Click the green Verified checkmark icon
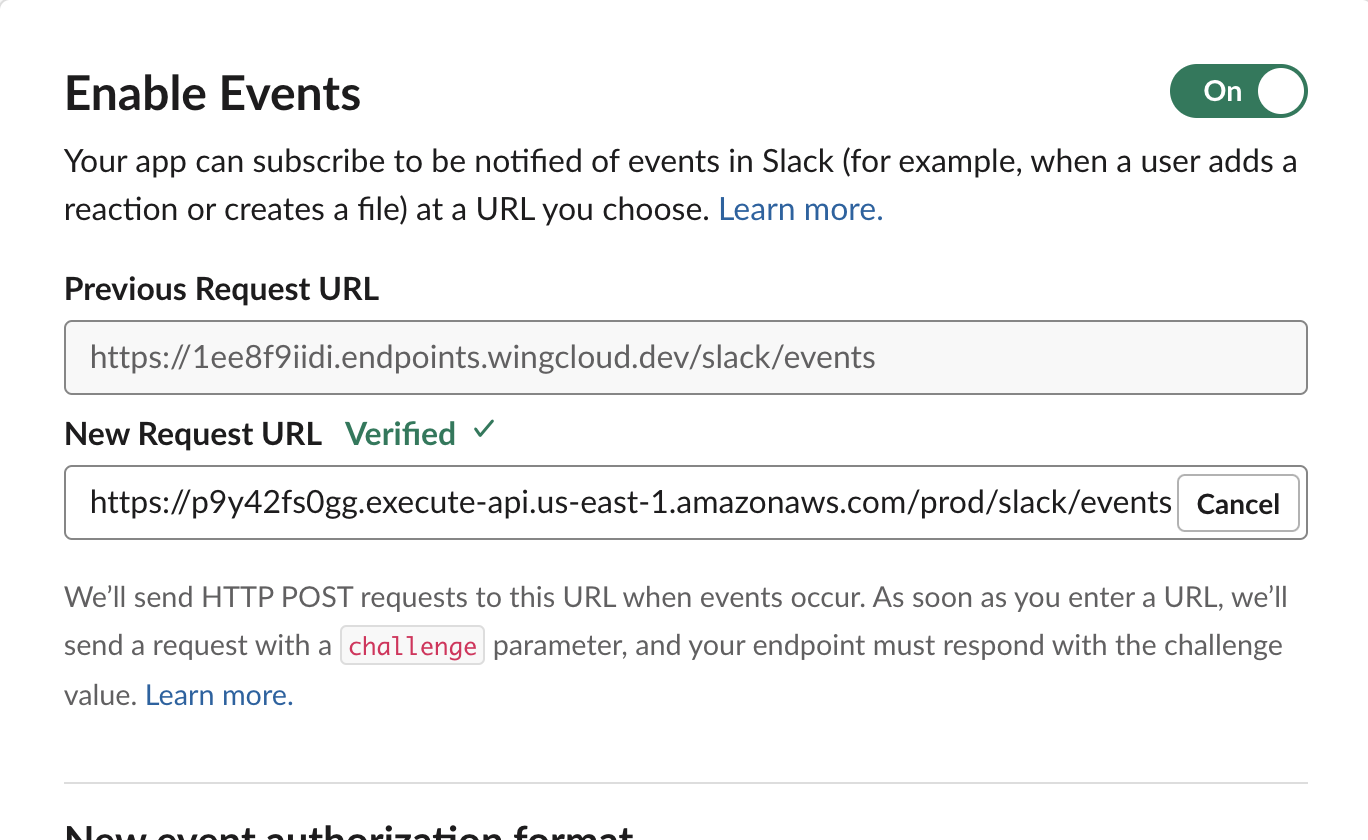 click(484, 430)
